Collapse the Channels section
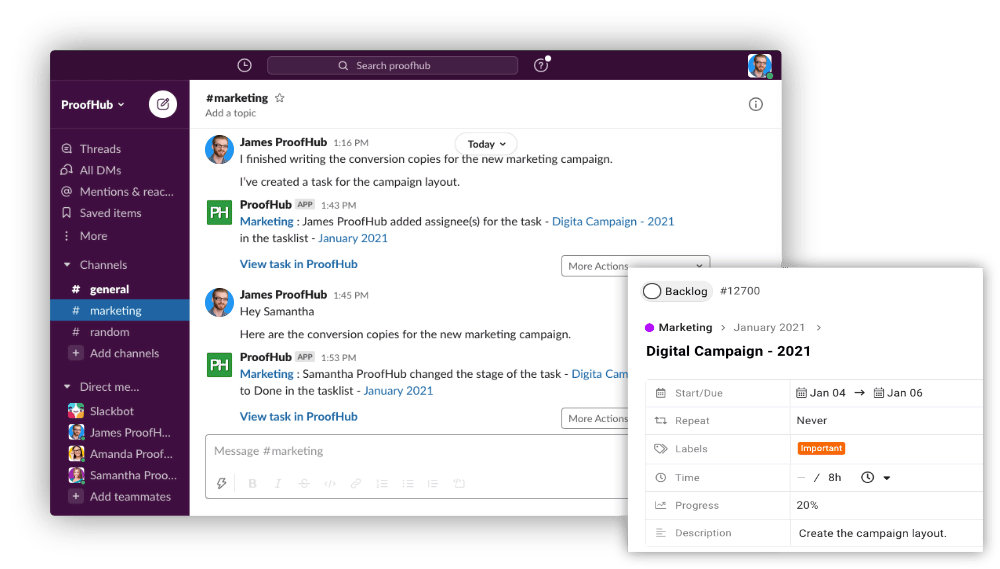Viewport: 1000px width, 569px height. point(68,265)
